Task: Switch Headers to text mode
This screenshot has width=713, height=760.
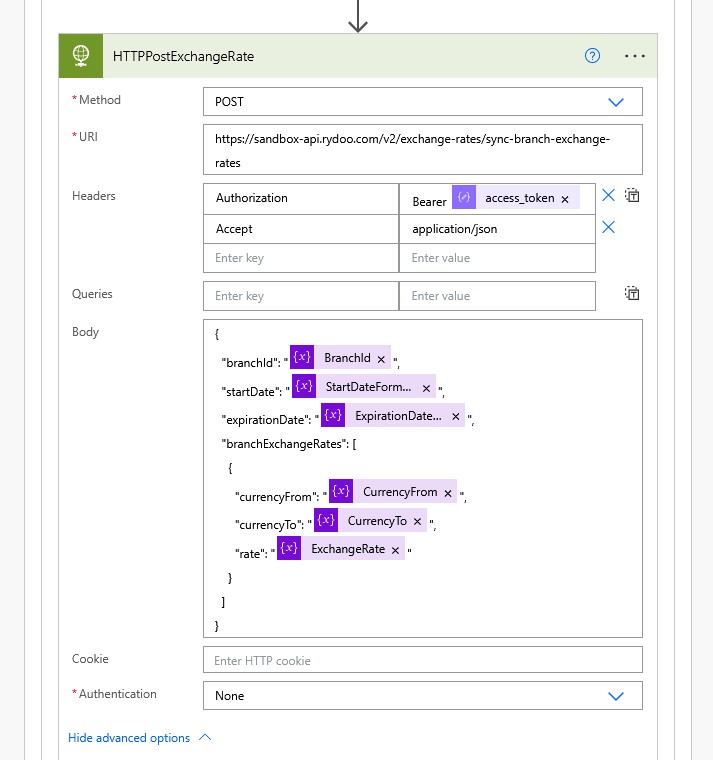Action: pos(632,195)
